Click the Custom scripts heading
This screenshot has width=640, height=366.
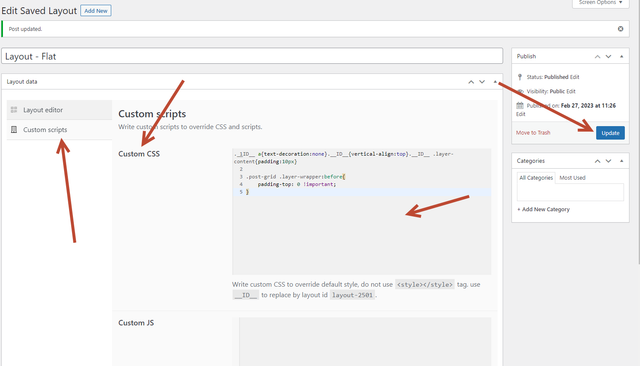[x=152, y=114]
